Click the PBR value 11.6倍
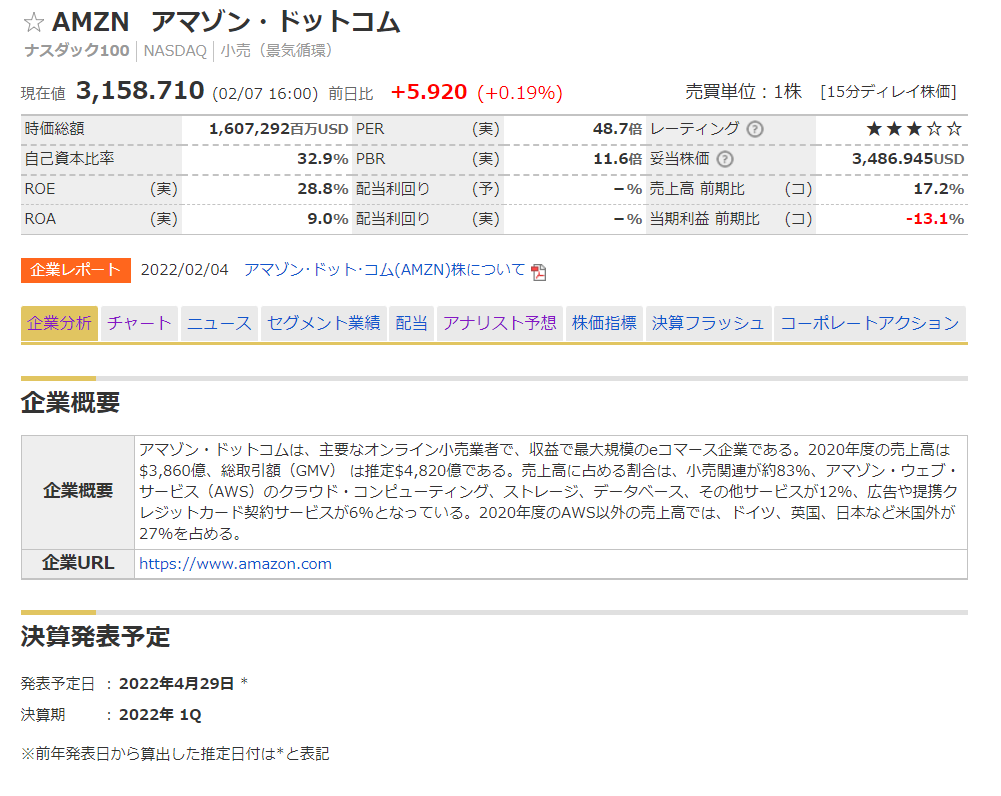 pyautogui.click(x=617, y=160)
